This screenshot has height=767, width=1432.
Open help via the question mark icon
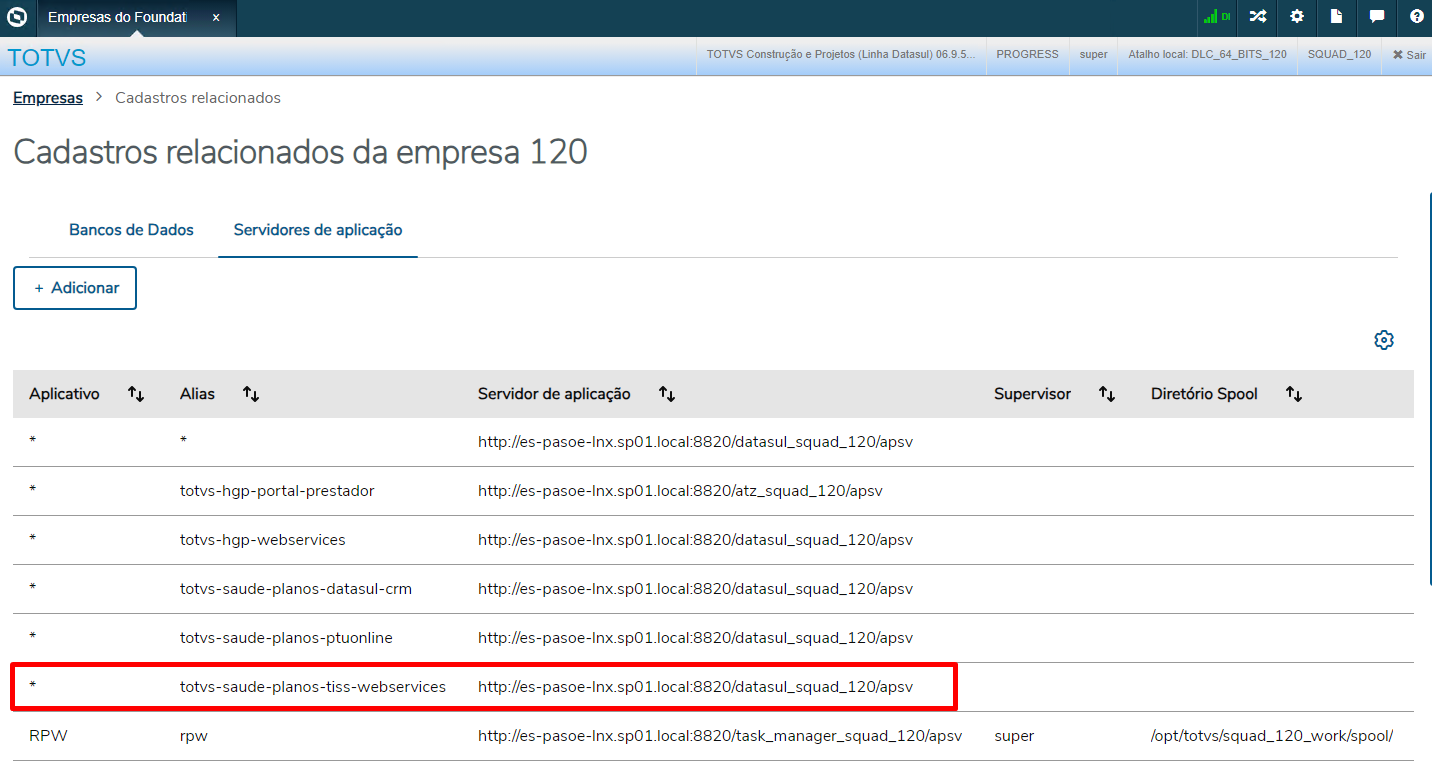(1416, 17)
